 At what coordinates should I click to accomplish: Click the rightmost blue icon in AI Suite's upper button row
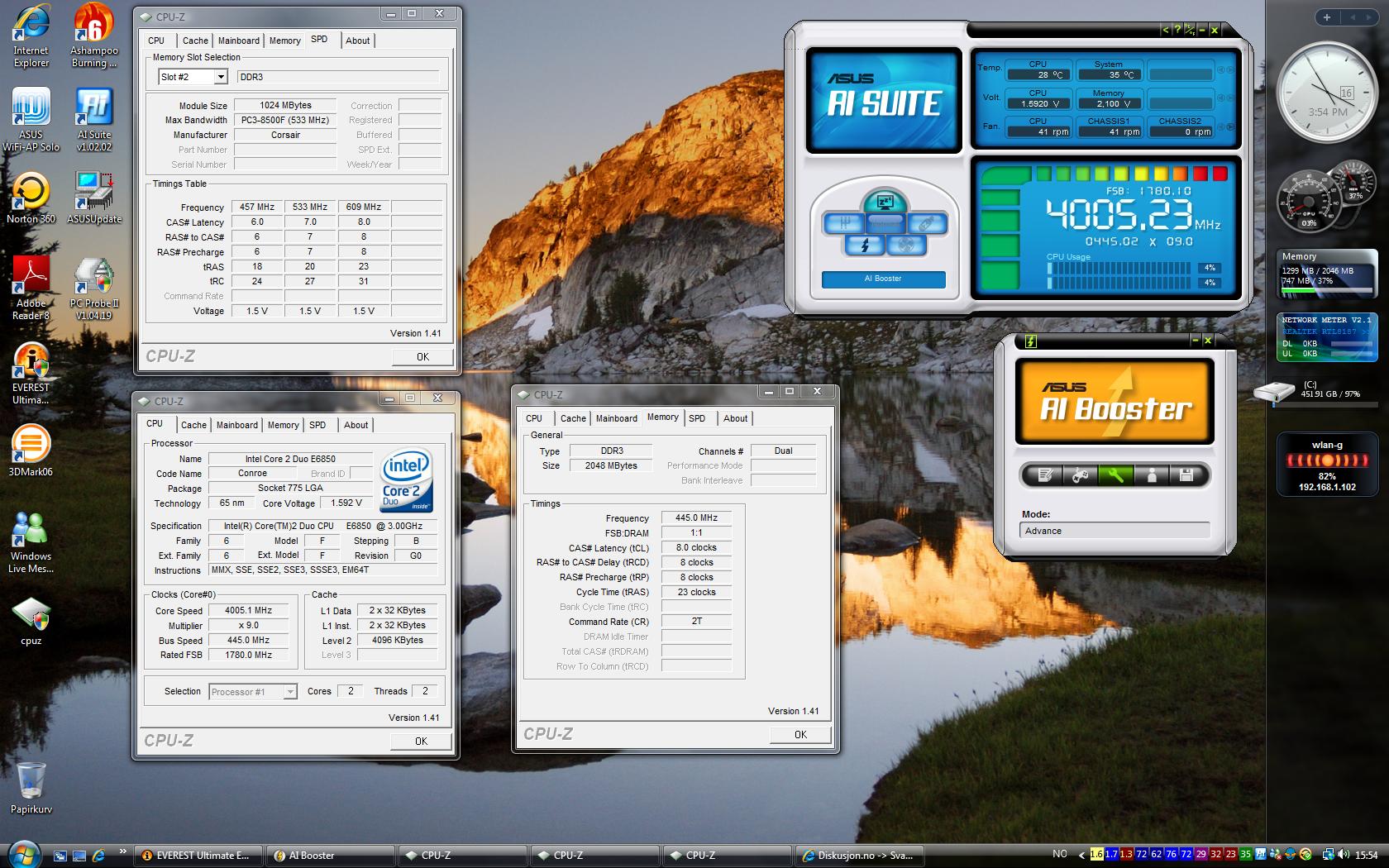pos(927,223)
